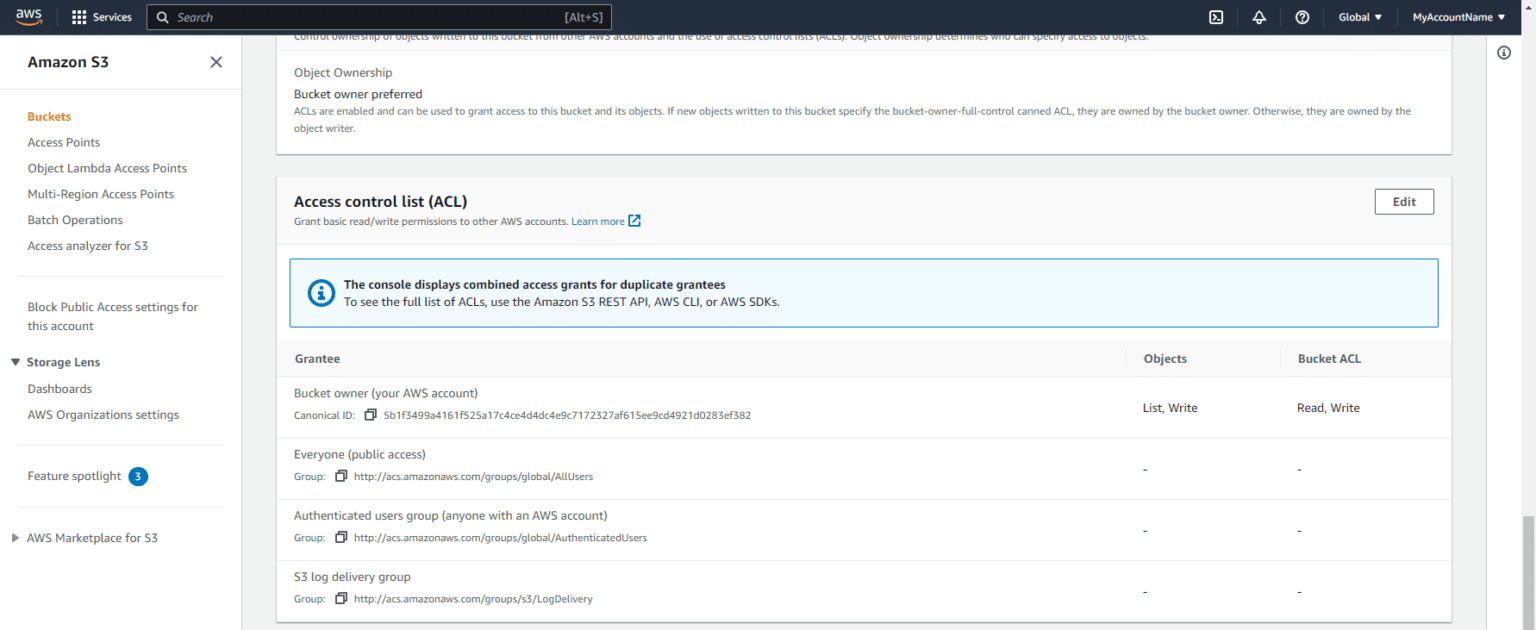Click the help question mark icon

click(x=1302, y=17)
